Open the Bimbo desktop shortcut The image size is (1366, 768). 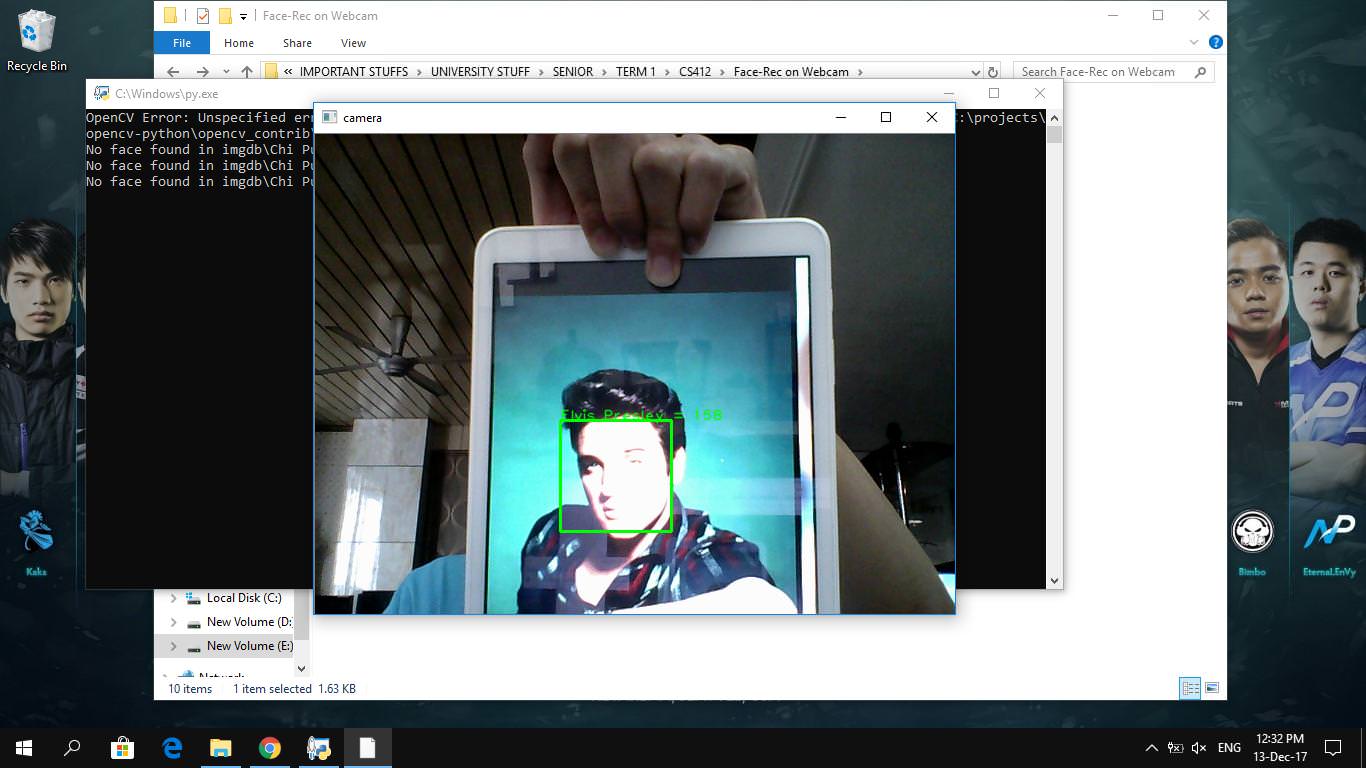(x=1251, y=544)
